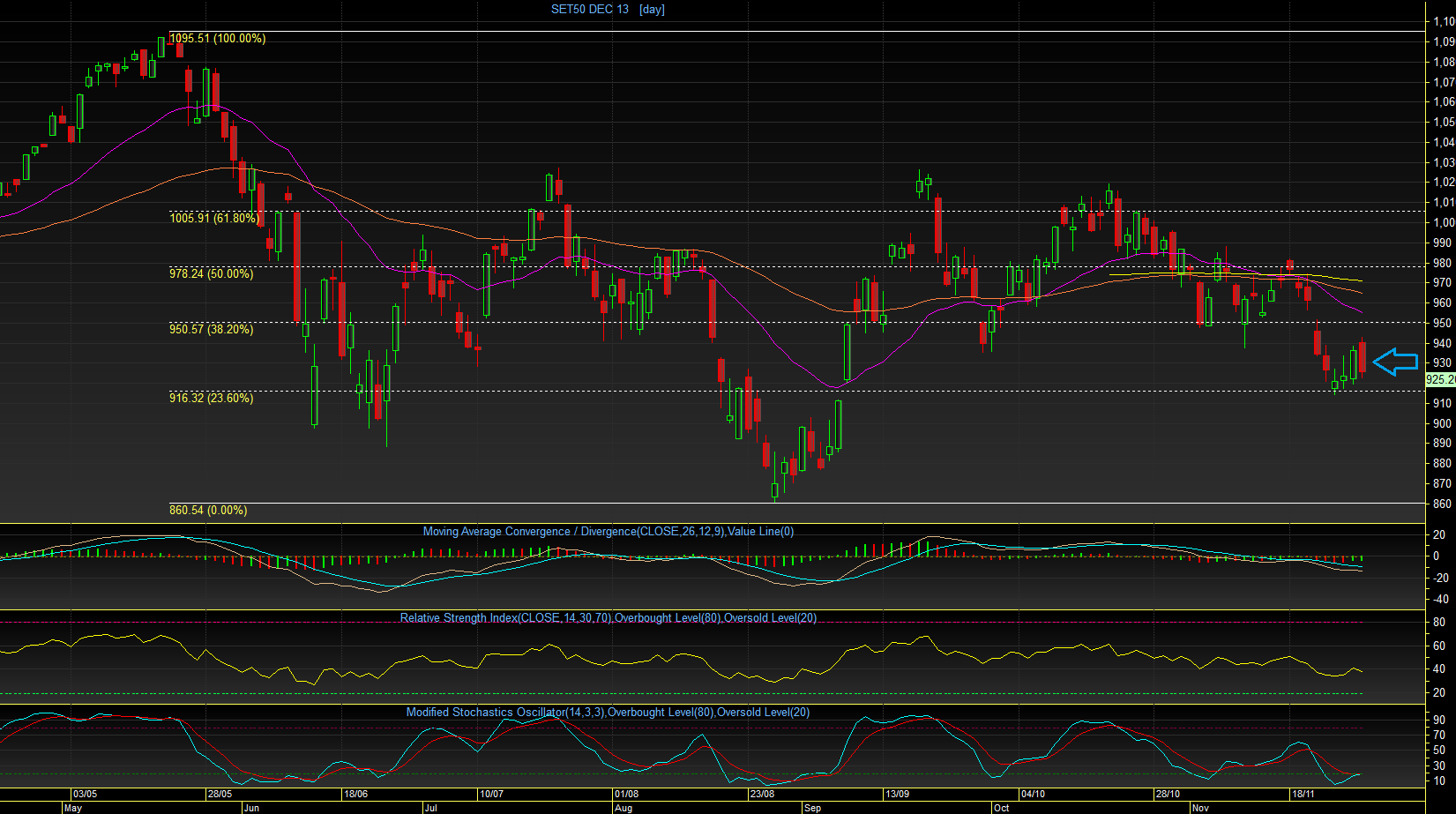The image size is (1456, 814).
Task: Click the 1005.91 (61.80%) retracement label
Action: (x=213, y=218)
